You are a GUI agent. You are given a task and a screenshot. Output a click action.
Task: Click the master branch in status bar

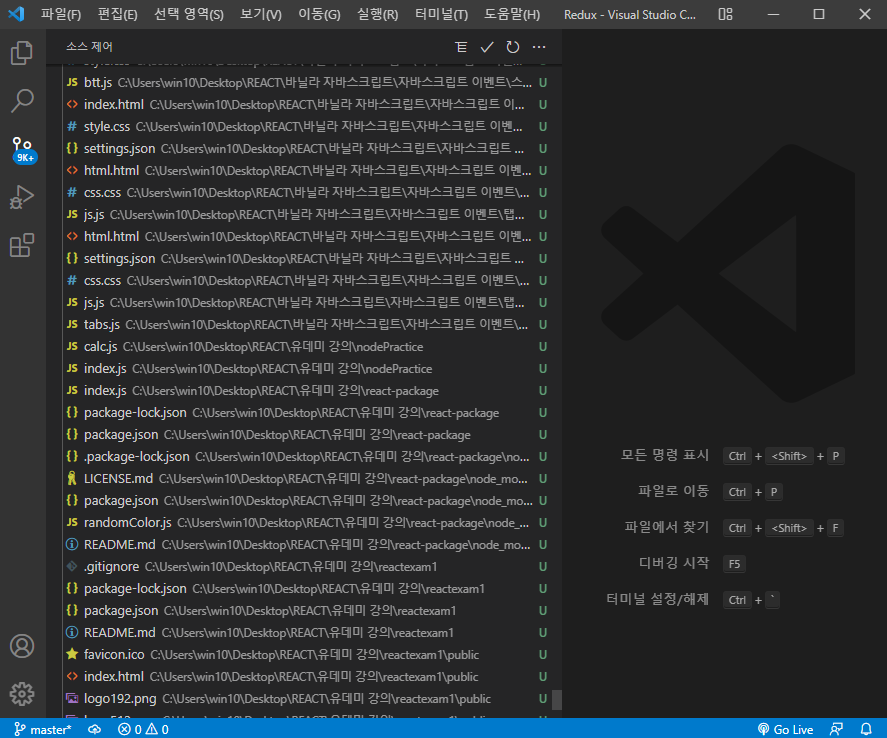pos(42,730)
